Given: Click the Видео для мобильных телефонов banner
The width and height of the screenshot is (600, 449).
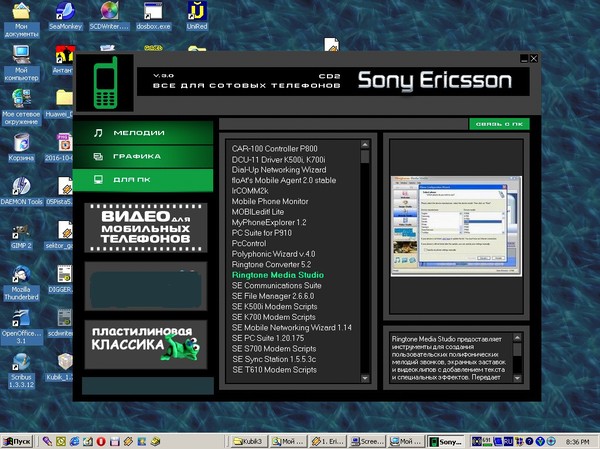Looking at the screenshot, I should tap(146, 228).
